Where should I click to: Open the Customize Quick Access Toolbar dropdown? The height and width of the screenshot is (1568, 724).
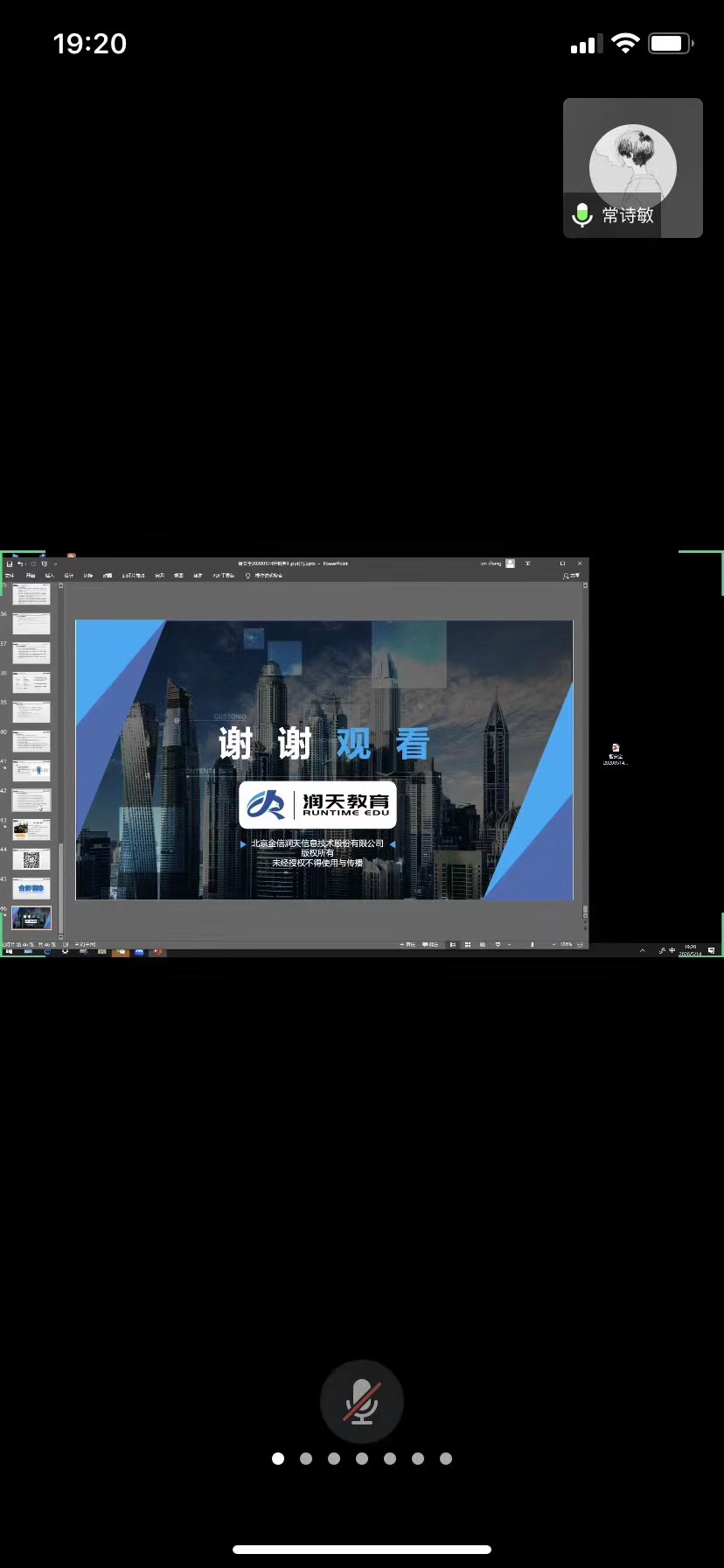[x=54, y=564]
